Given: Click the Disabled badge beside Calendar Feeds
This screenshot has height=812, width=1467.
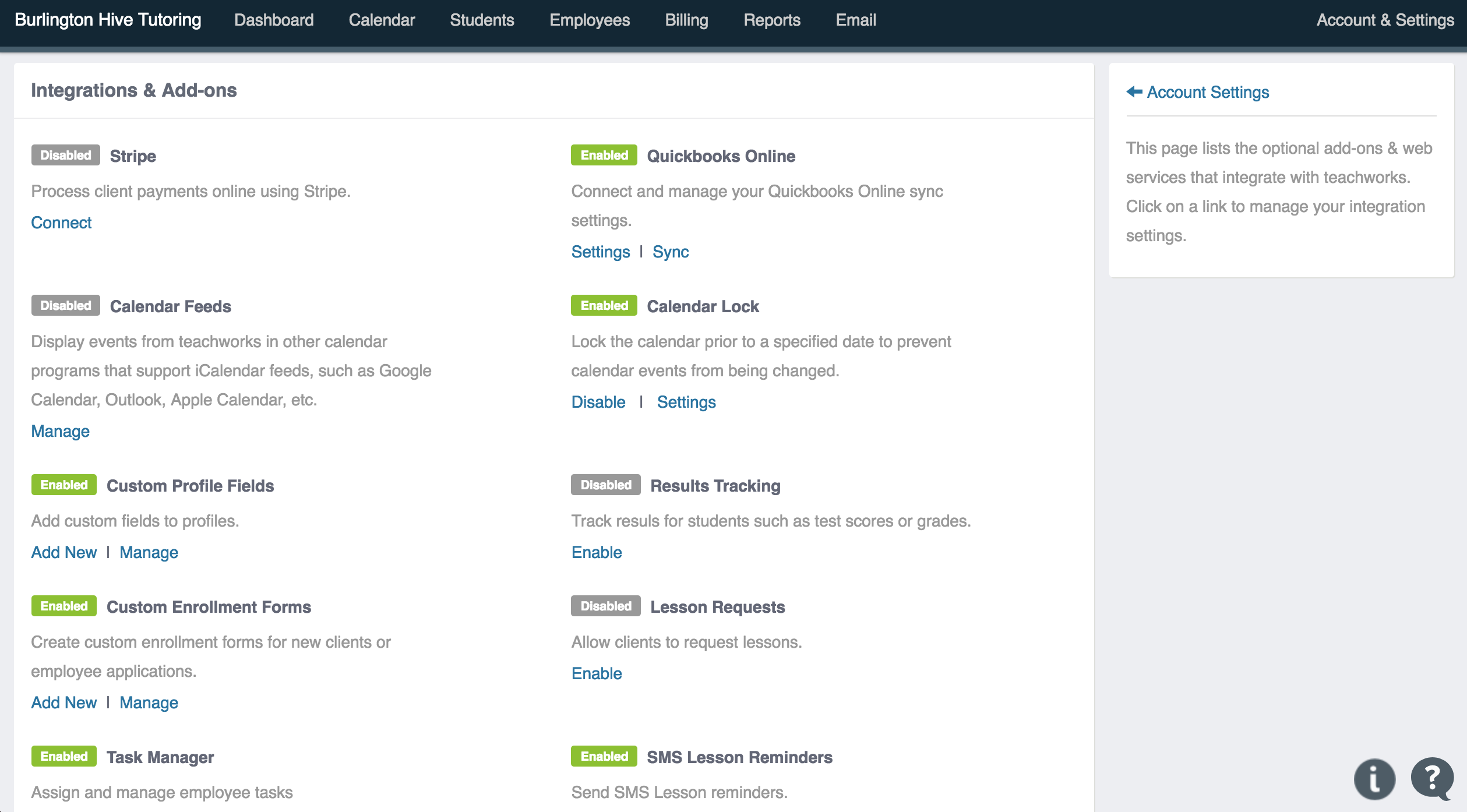Looking at the screenshot, I should [x=66, y=305].
